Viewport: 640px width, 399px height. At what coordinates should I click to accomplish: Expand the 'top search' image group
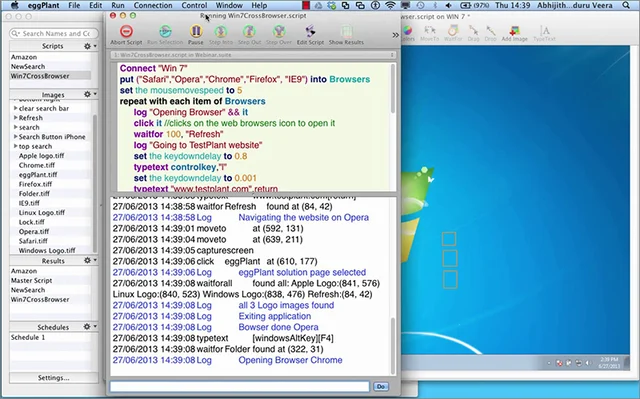coord(16,146)
